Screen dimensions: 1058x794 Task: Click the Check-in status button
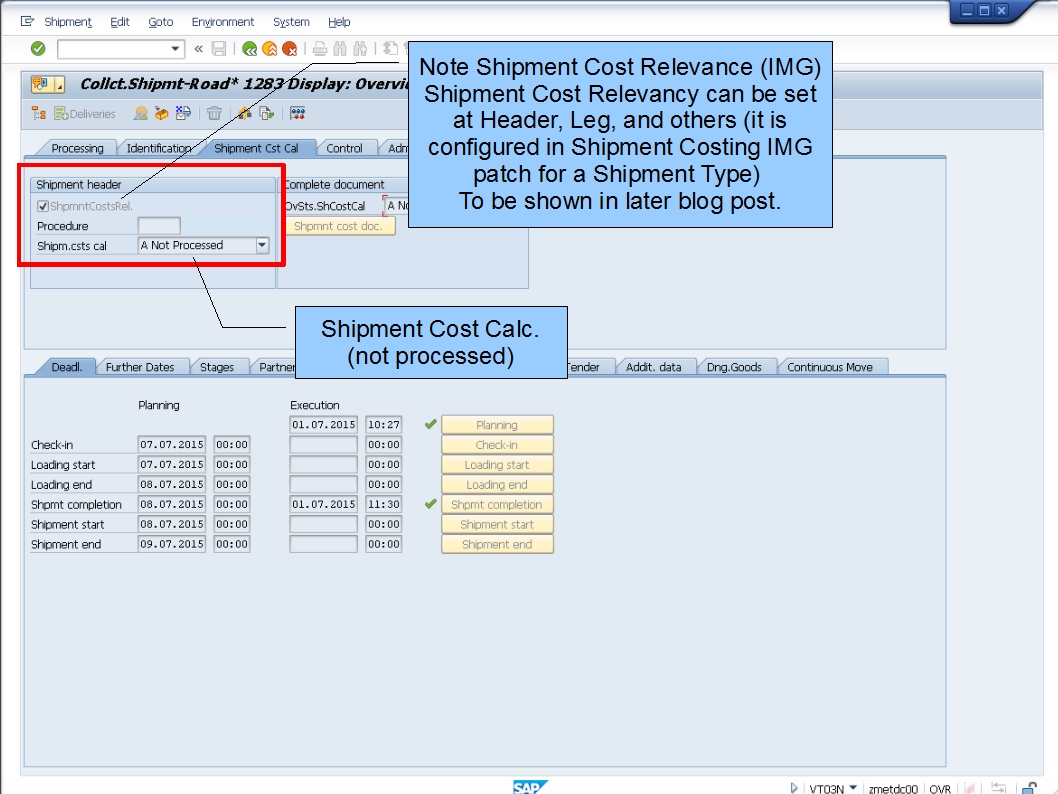click(497, 445)
